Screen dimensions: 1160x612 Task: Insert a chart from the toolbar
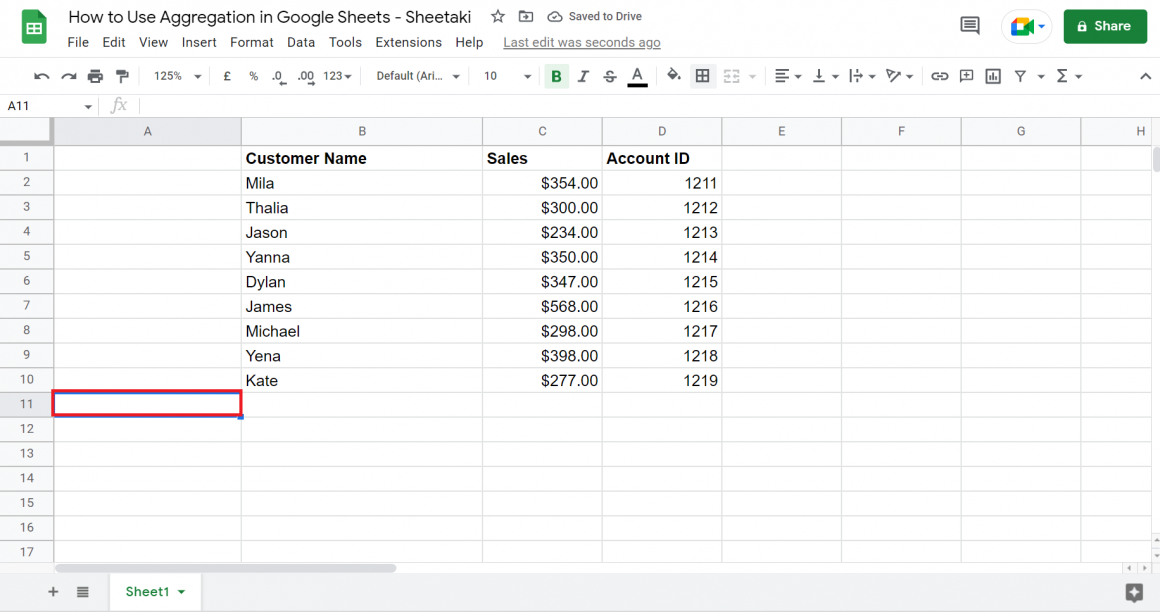[x=992, y=76]
